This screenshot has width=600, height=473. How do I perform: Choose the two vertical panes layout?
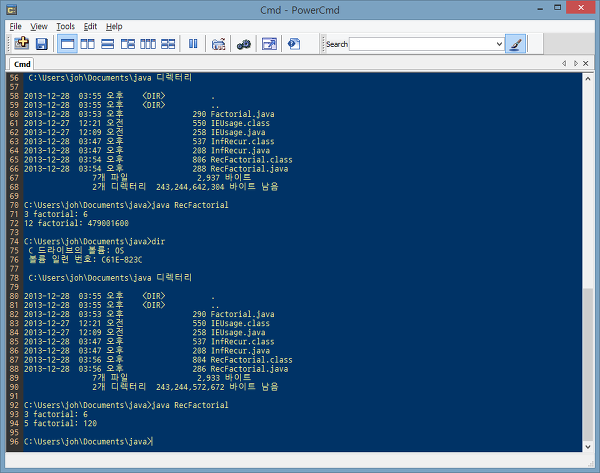[88, 44]
